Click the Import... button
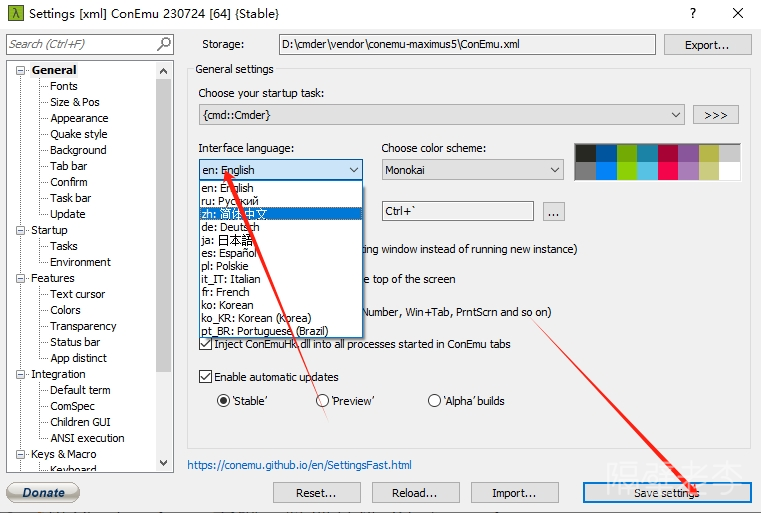Image resolution: width=761 pixels, height=513 pixels. 514,493
